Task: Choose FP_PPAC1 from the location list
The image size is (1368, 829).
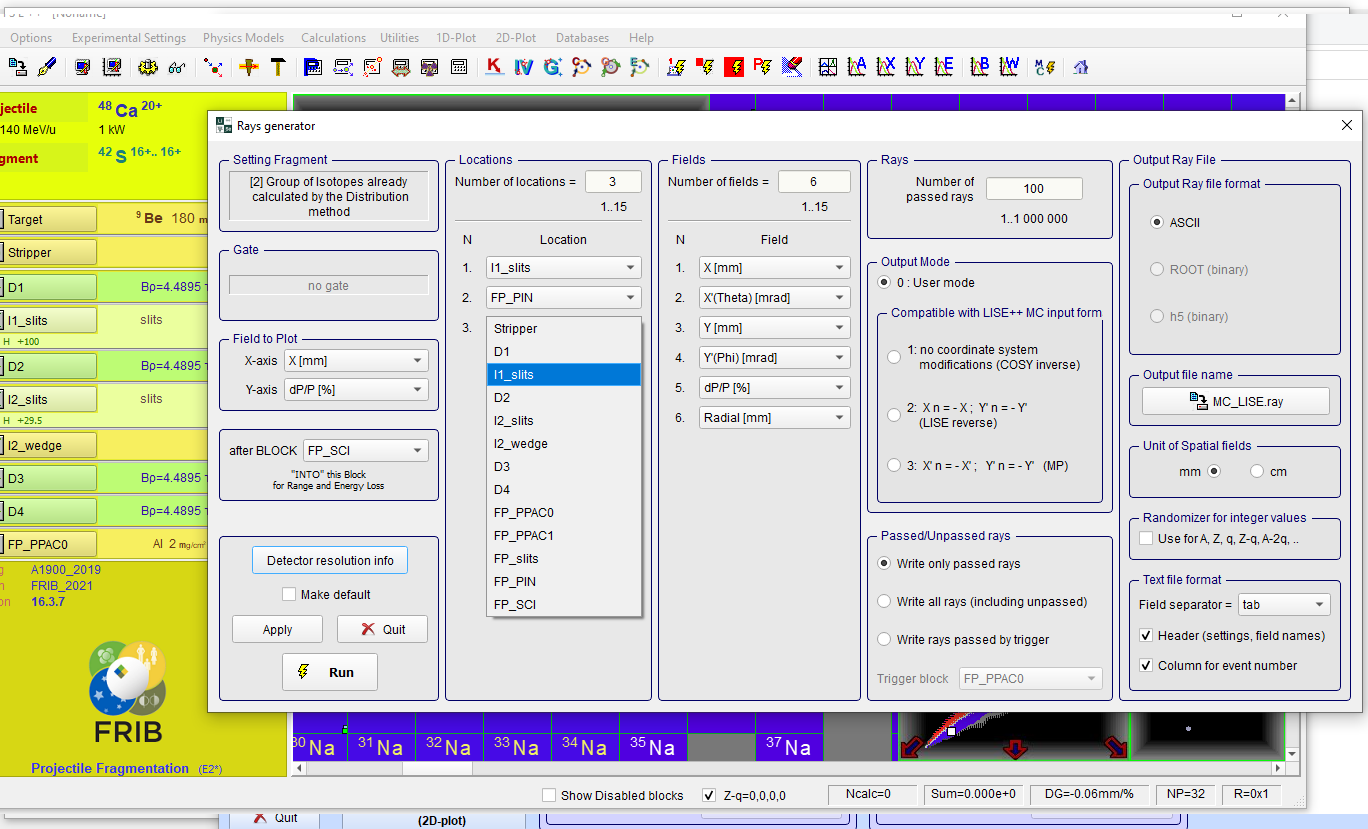Action: (x=523, y=535)
